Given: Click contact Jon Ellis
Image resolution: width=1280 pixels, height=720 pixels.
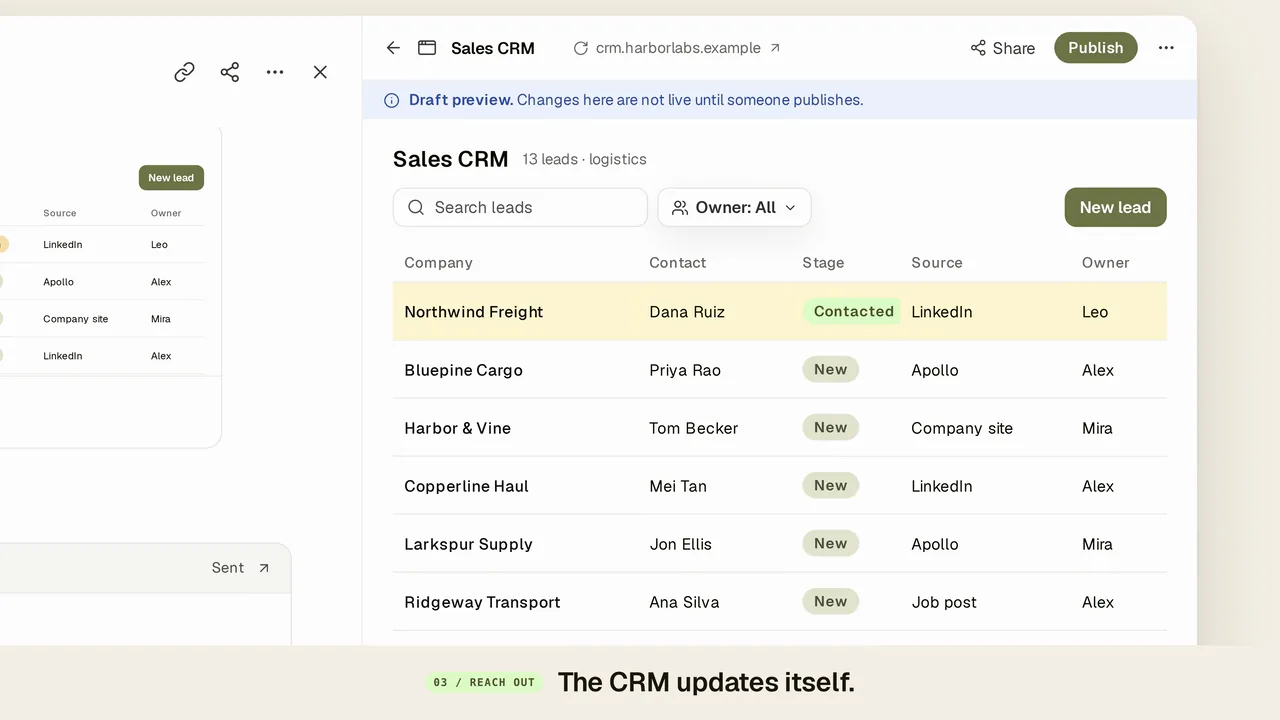Looking at the screenshot, I should point(680,544).
